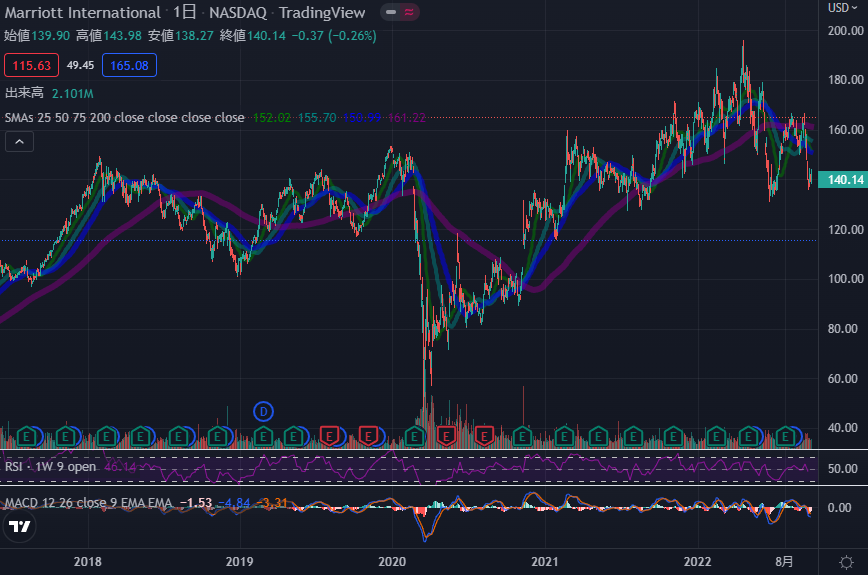
Task: Click the 8月 label on time axis
Action: coord(784,562)
